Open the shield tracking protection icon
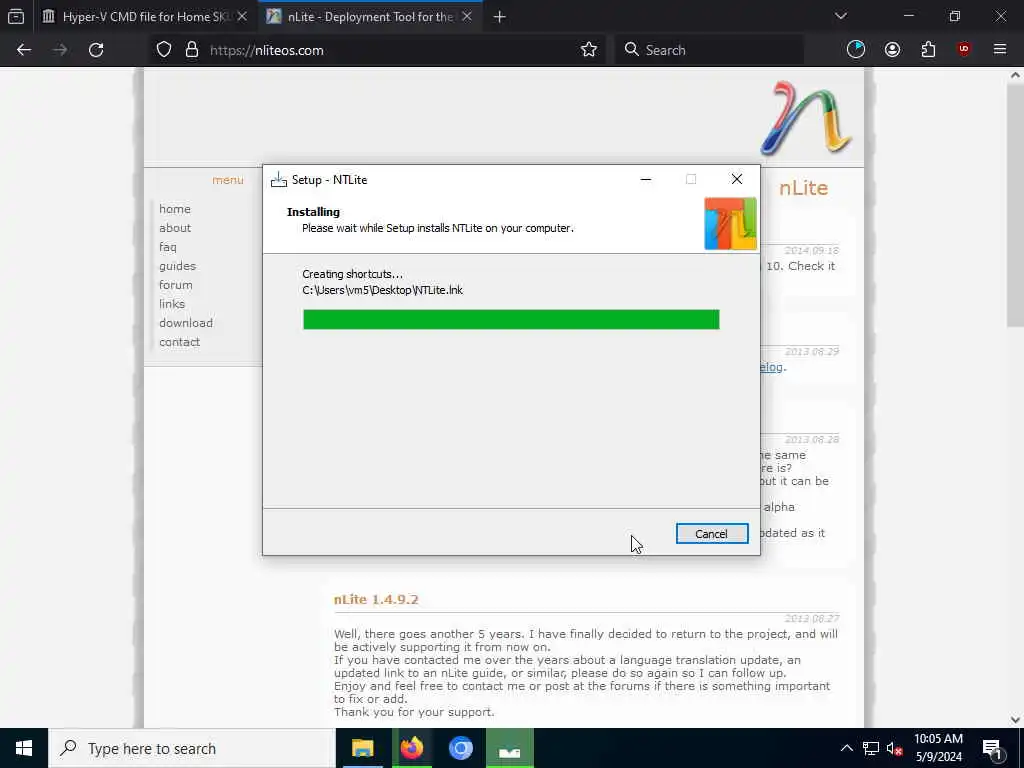 tap(164, 50)
